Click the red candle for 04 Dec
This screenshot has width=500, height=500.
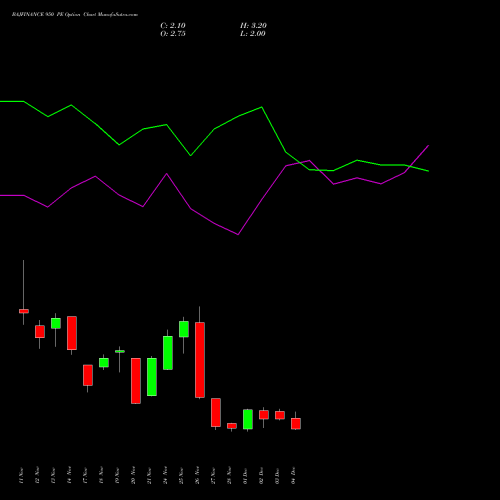(x=296, y=424)
